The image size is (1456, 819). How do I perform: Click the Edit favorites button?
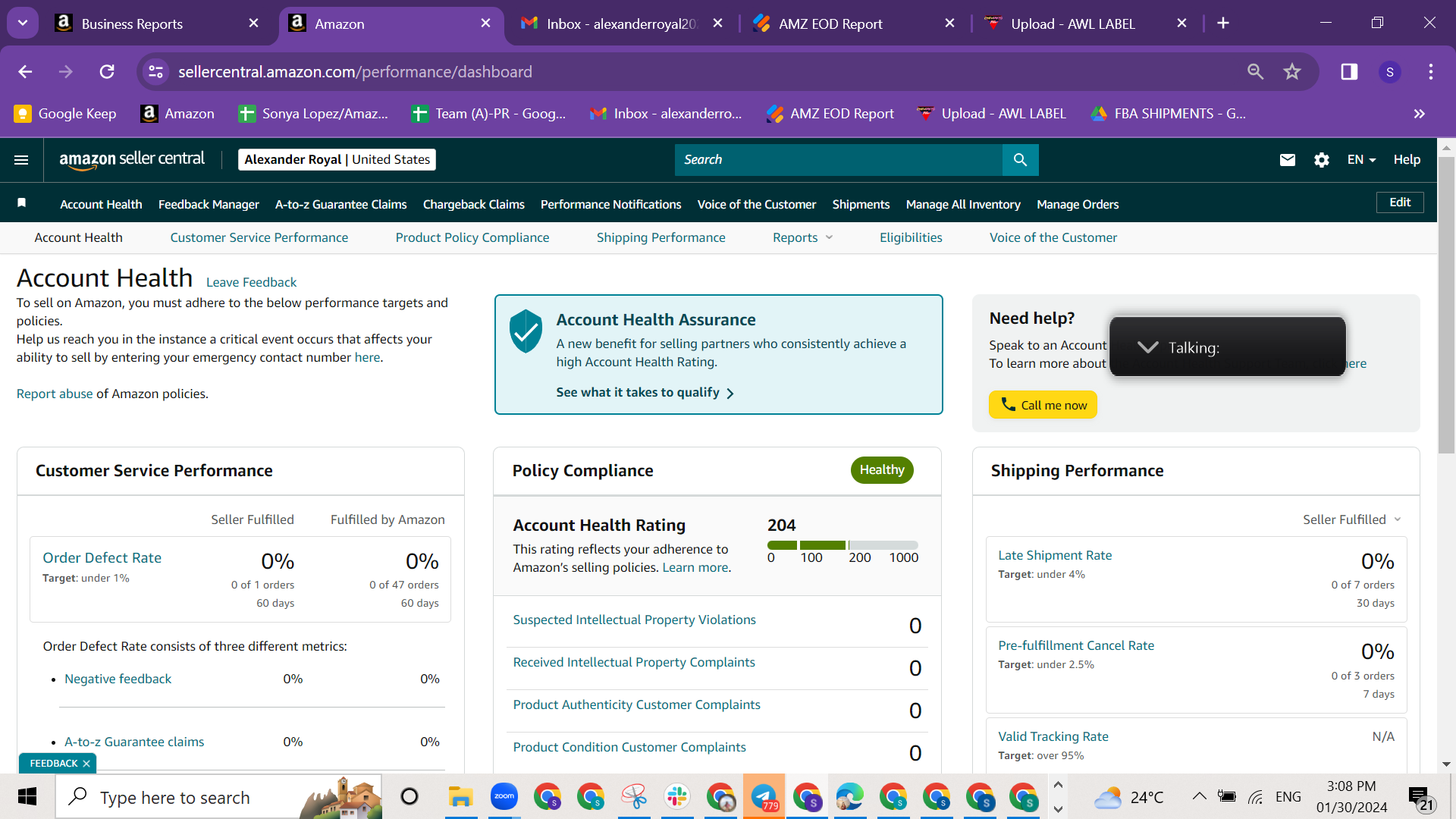(x=1400, y=202)
